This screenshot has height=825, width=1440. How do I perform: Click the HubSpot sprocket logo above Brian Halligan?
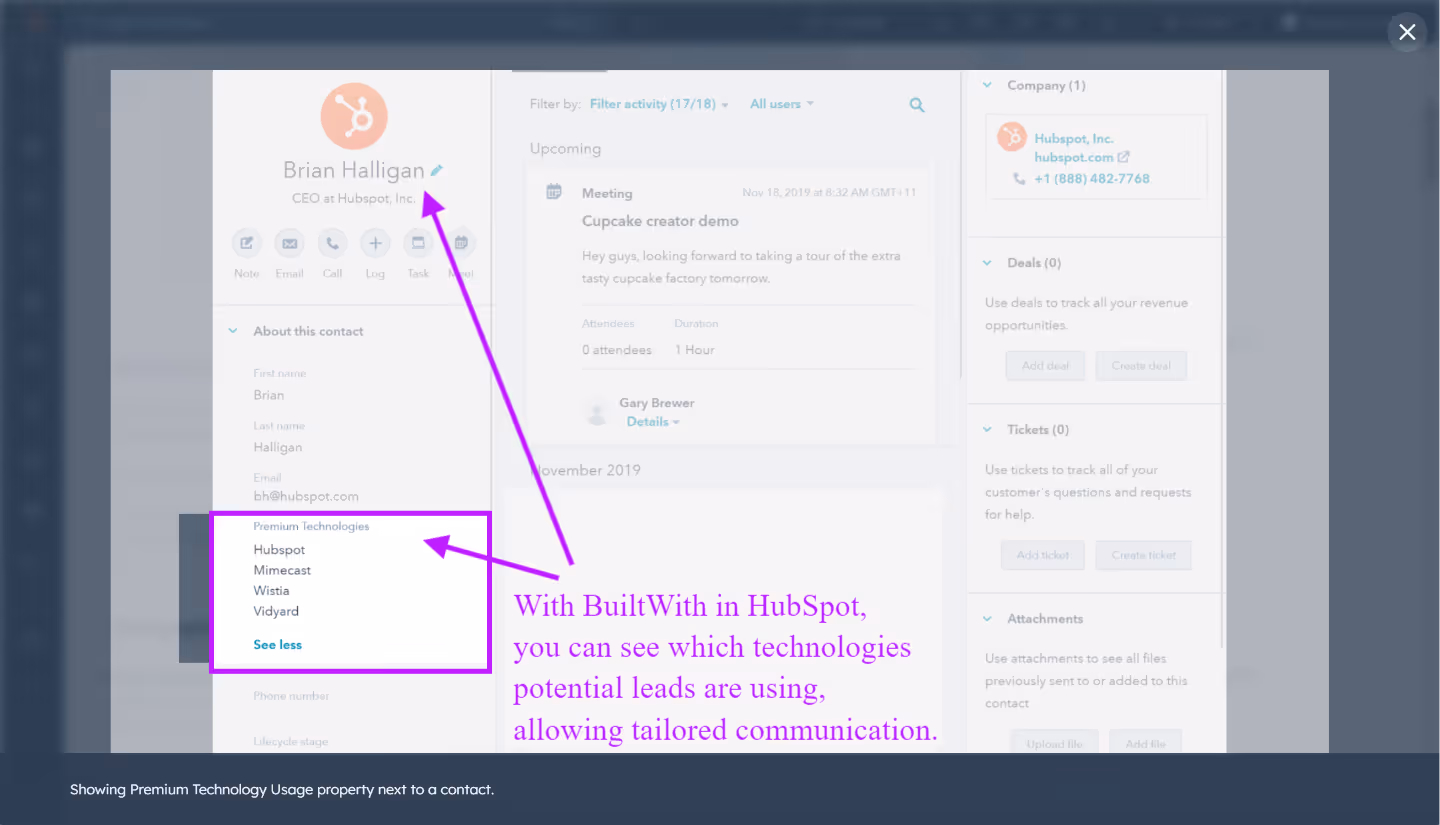[x=352, y=115]
